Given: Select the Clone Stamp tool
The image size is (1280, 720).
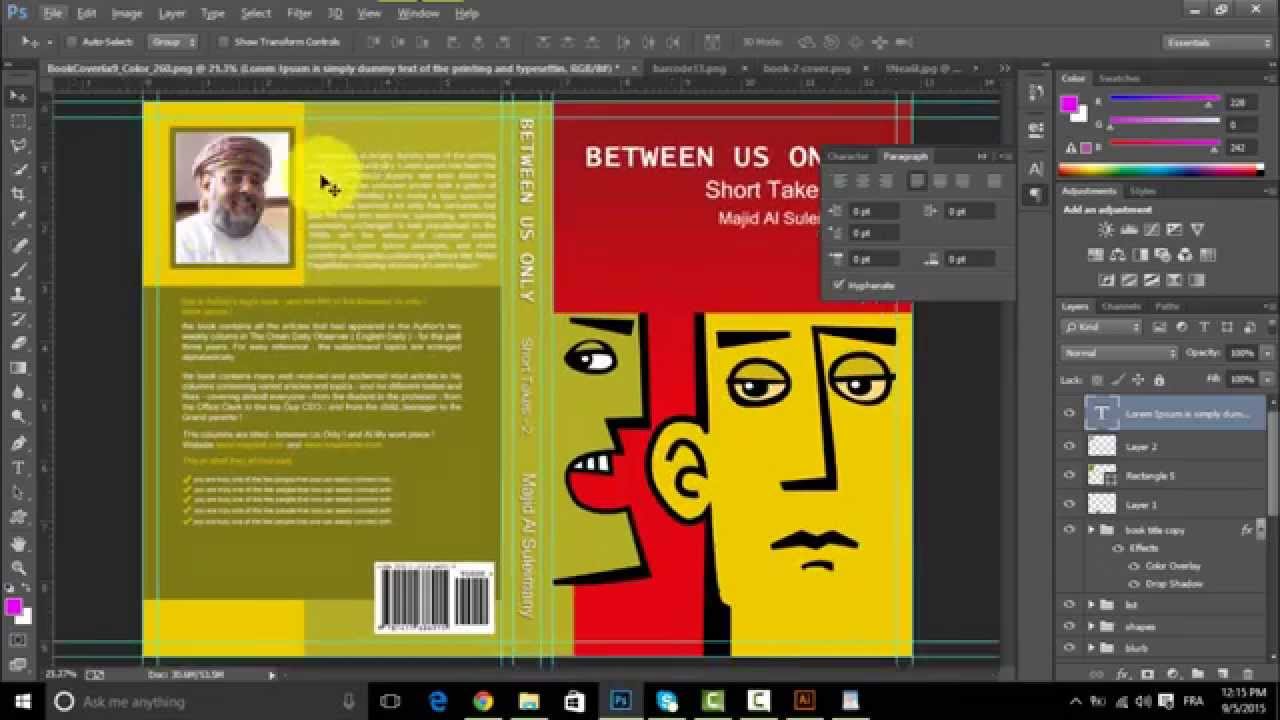Looking at the screenshot, I should tap(18, 295).
